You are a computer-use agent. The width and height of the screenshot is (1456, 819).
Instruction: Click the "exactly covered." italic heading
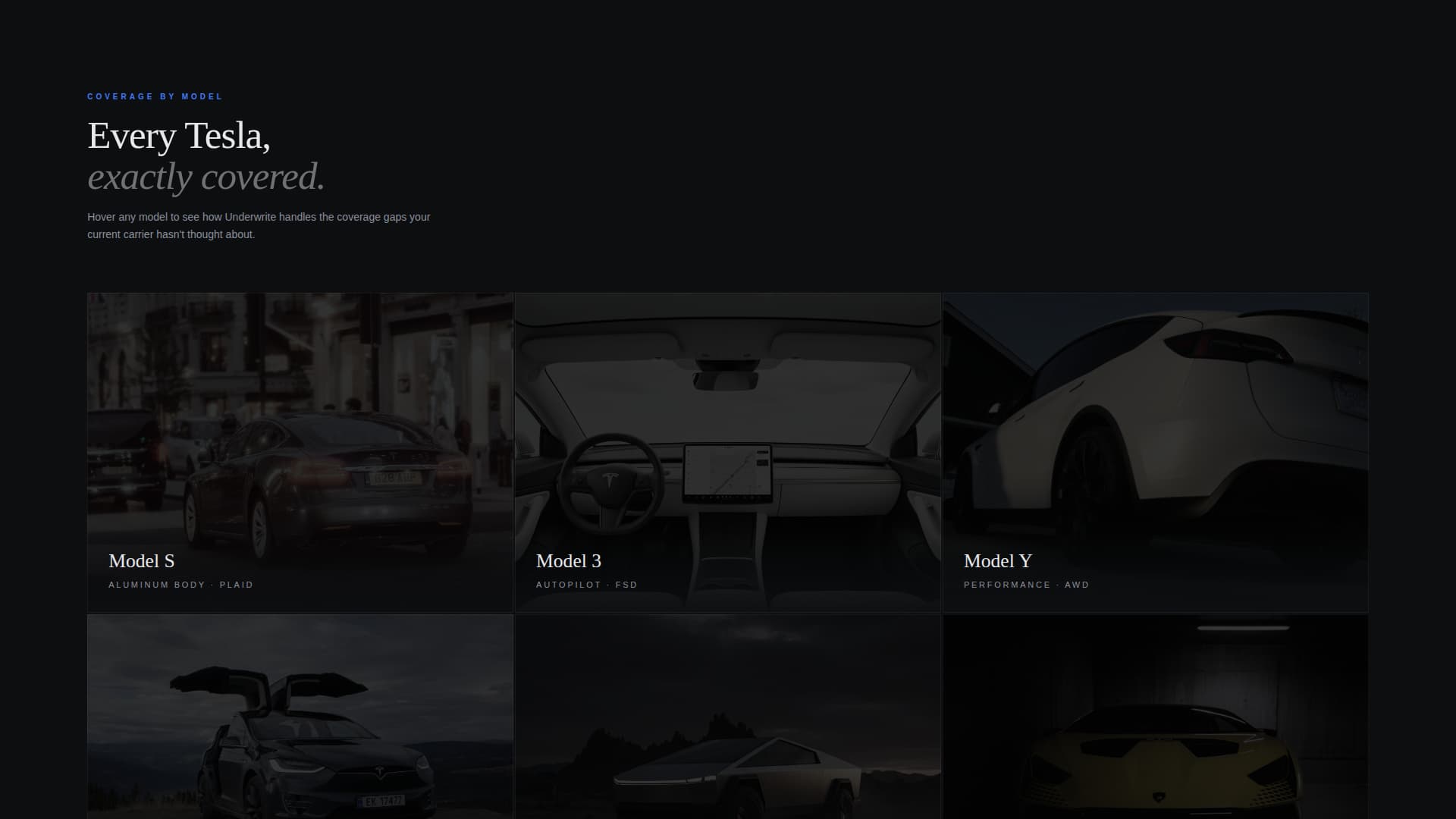tap(206, 177)
